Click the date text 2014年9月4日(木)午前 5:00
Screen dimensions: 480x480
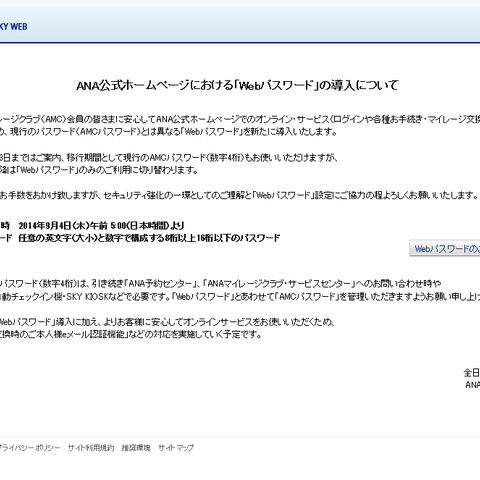coord(73,226)
